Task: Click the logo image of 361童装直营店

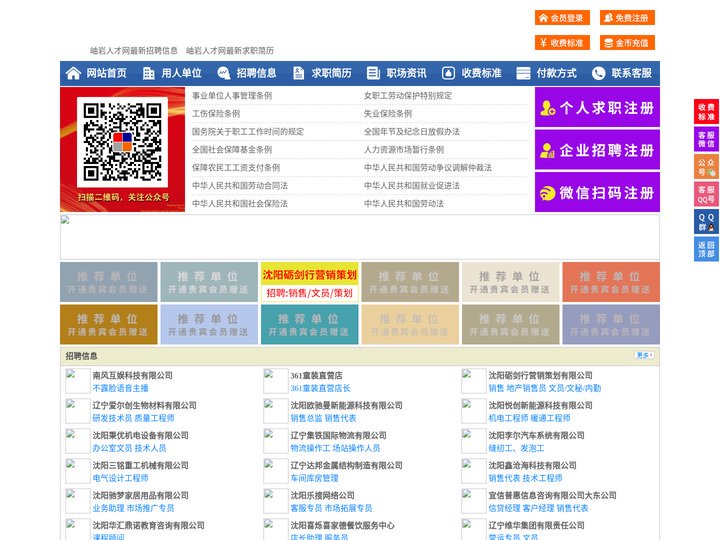Action: pyautogui.click(x=276, y=381)
